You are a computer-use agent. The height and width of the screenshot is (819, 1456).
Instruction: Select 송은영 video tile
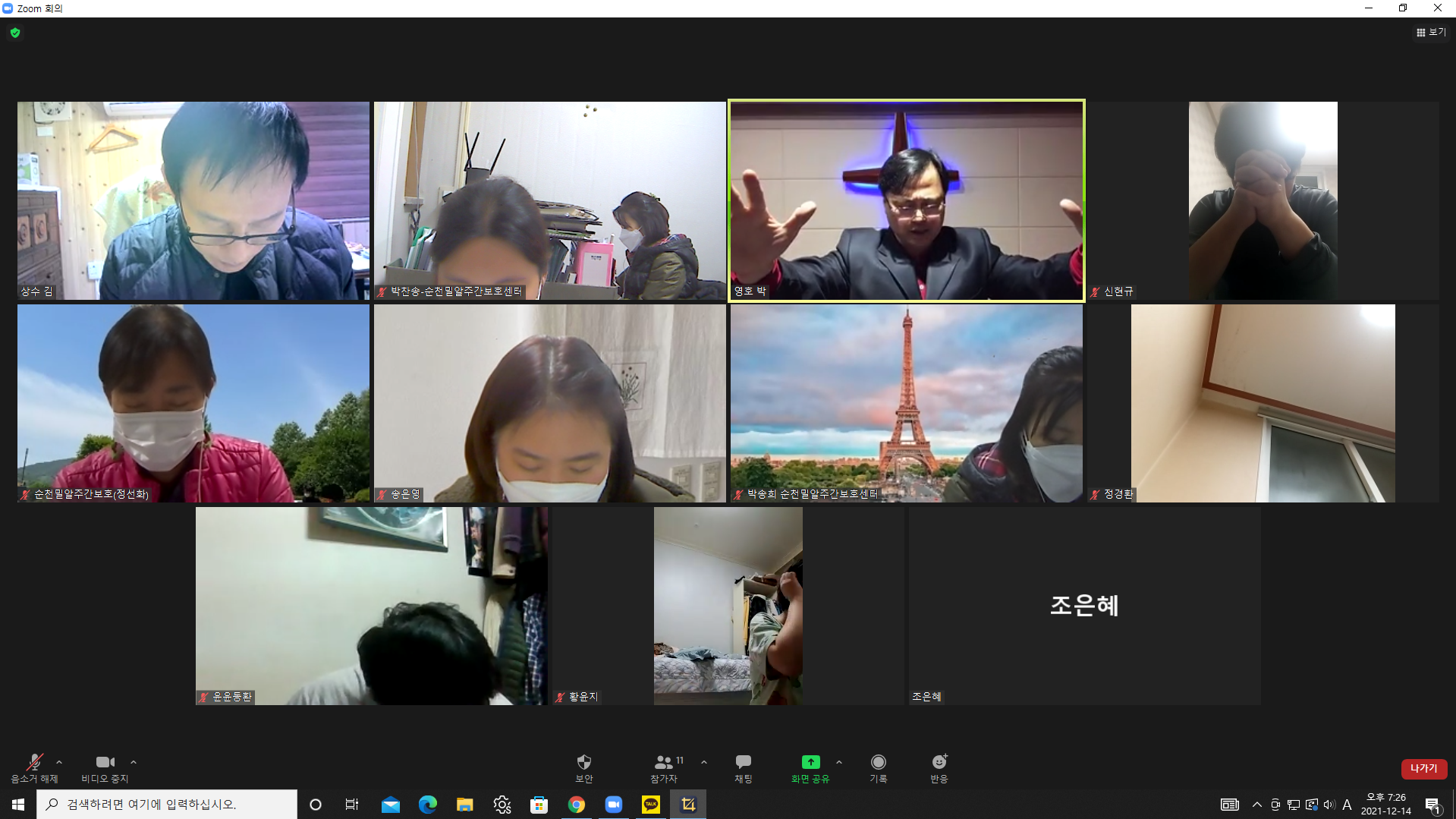coord(550,403)
